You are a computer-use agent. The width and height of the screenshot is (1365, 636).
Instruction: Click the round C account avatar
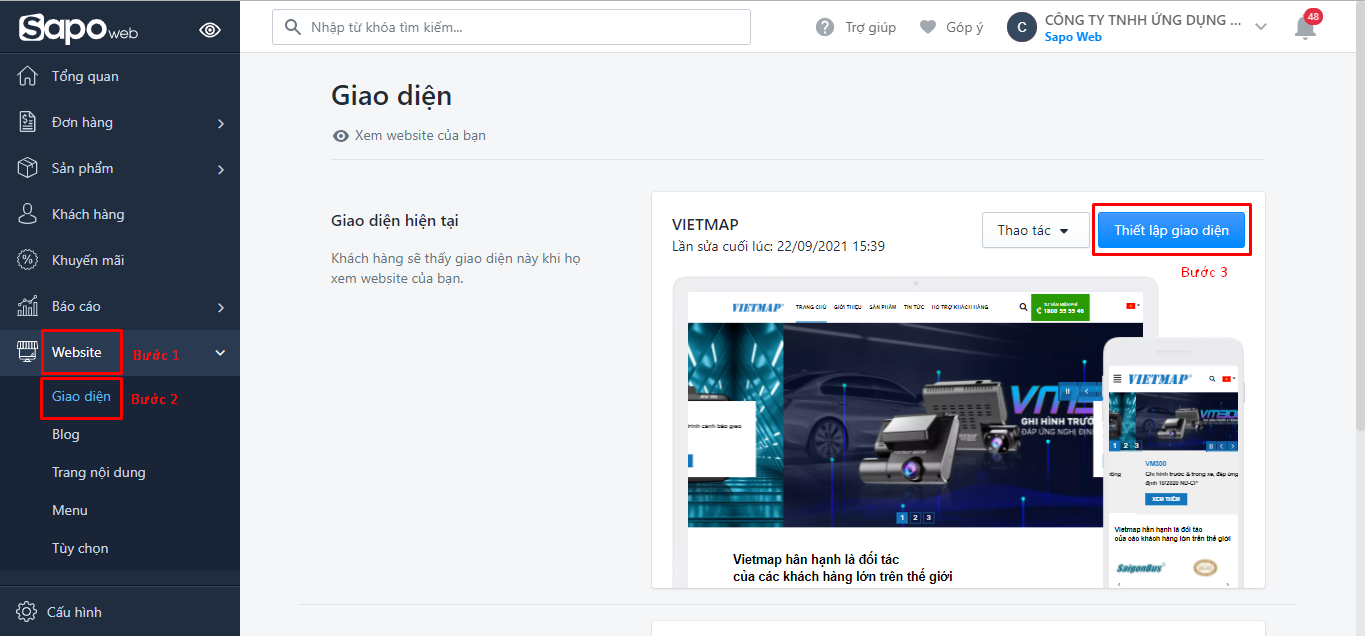[x=1021, y=27]
